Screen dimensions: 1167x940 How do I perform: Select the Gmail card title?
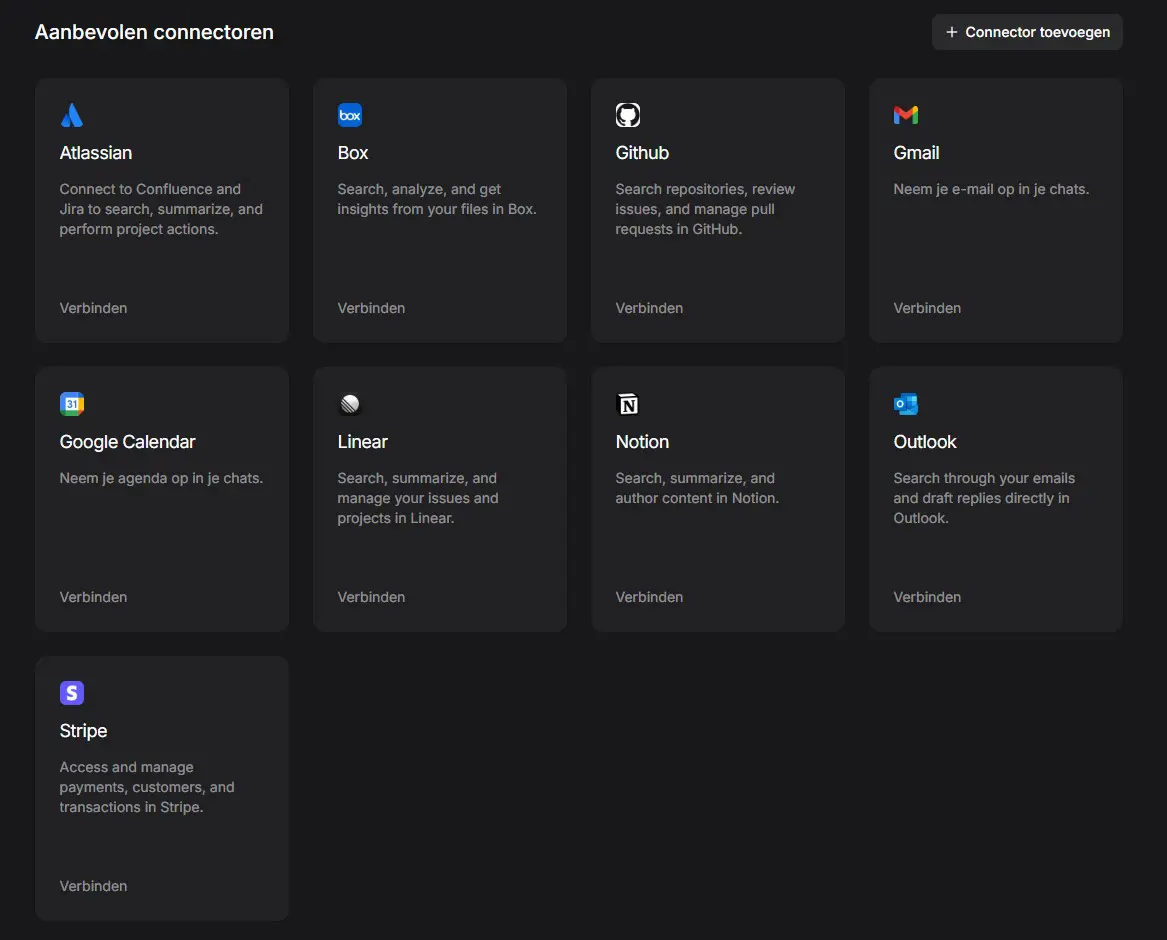click(916, 153)
